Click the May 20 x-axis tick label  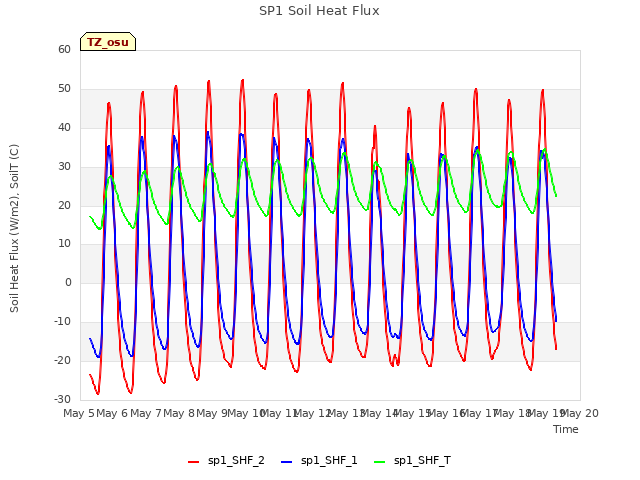click(580, 413)
